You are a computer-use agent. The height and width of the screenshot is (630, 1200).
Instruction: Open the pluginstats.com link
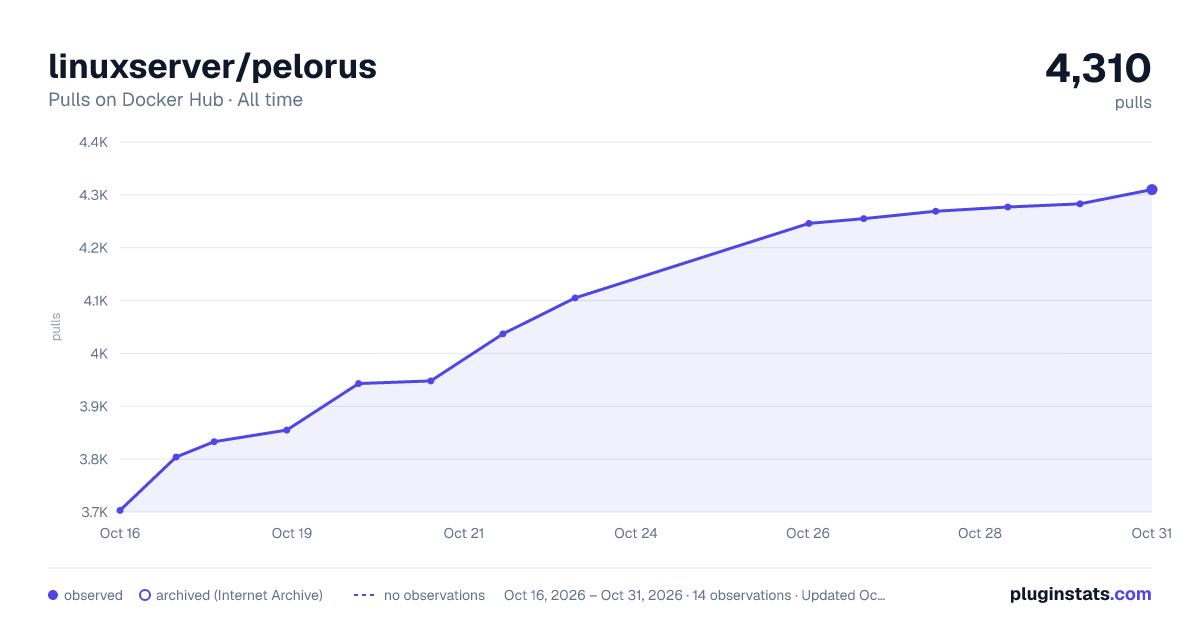point(1080,594)
